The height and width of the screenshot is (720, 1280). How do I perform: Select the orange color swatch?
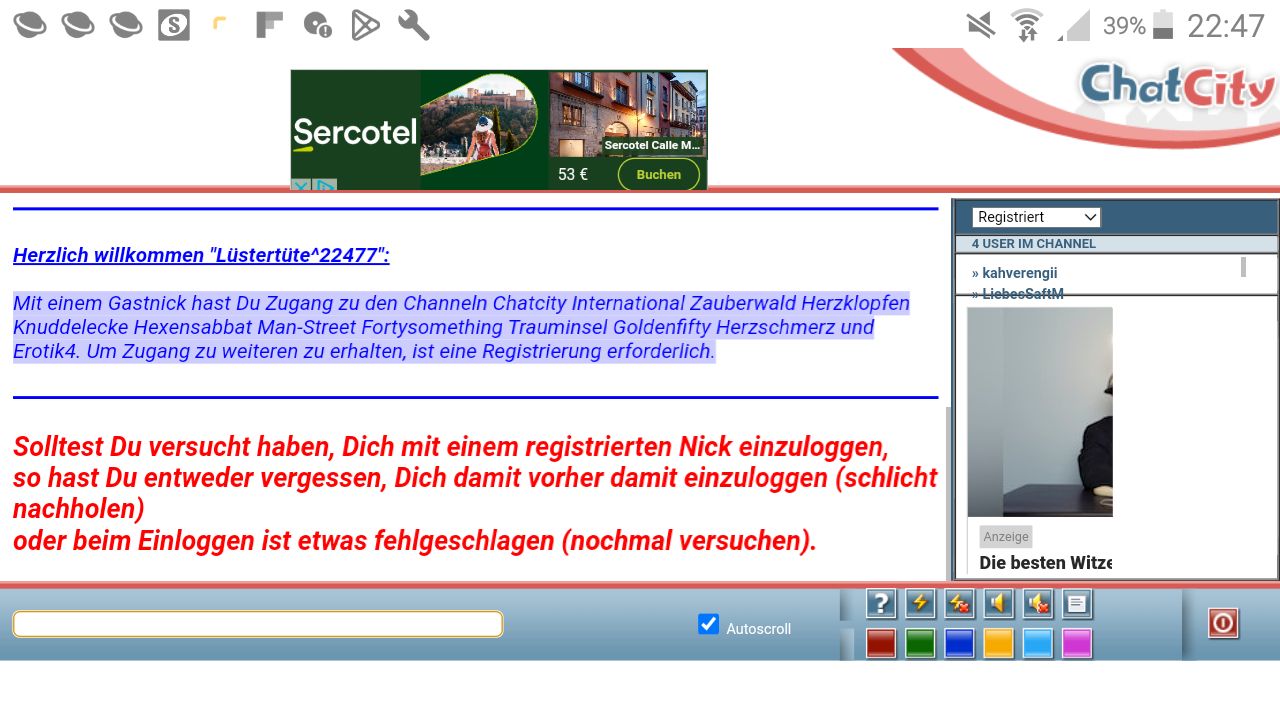click(998, 643)
